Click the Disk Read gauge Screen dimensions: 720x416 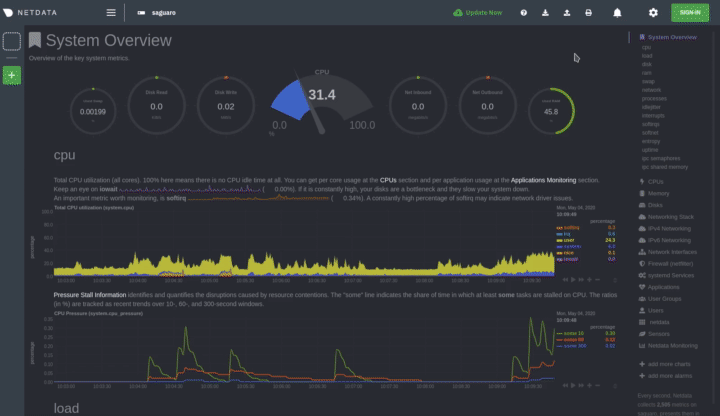pyautogui.click(x=156, y=106)
